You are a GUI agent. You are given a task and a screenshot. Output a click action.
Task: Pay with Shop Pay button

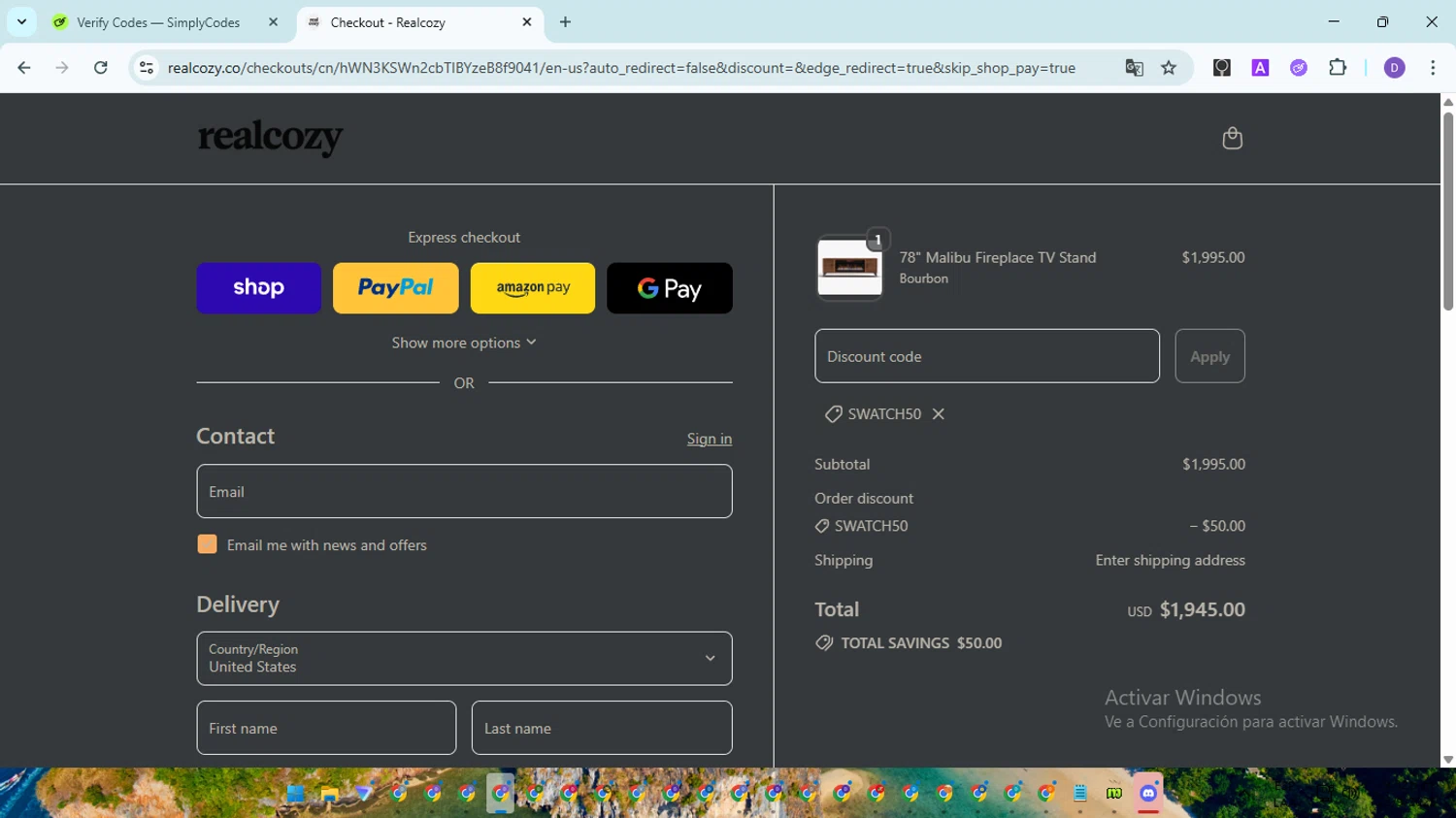[x=258, y=288]
